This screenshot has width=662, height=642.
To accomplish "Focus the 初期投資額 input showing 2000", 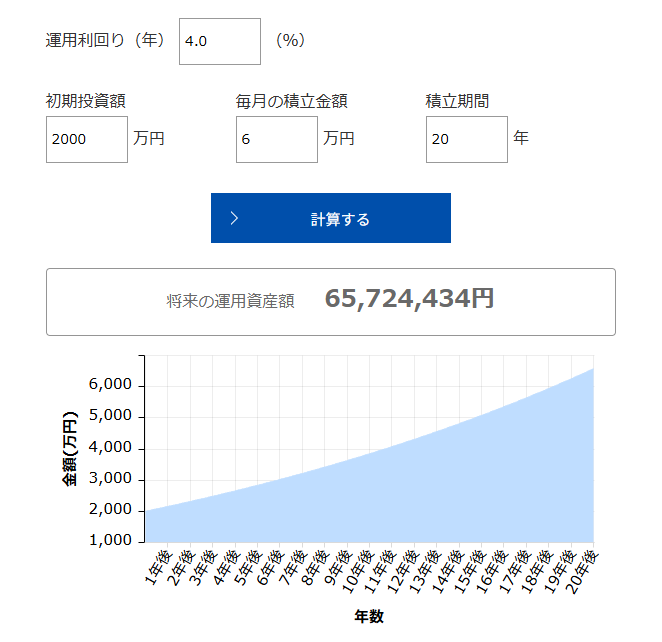I will click(x=86, y=139).
